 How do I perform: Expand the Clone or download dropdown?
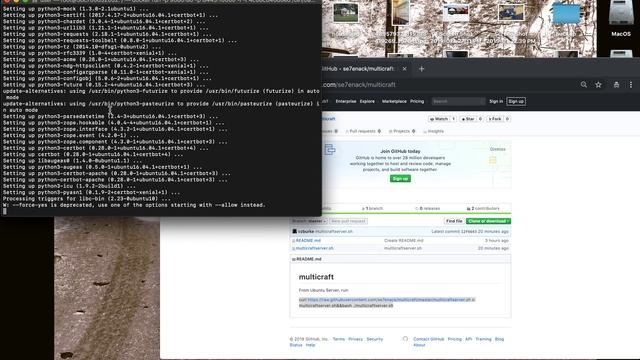click(488, 221)
